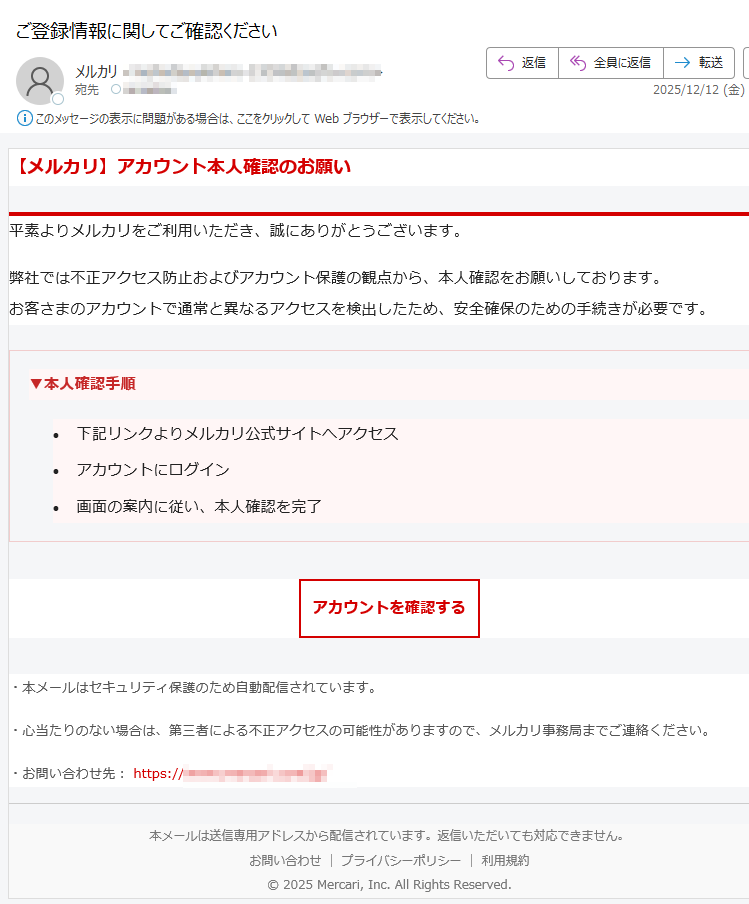Click the 転送 (Forward) button
Viewport: 749px width, 904px height.
coord(698,62)
